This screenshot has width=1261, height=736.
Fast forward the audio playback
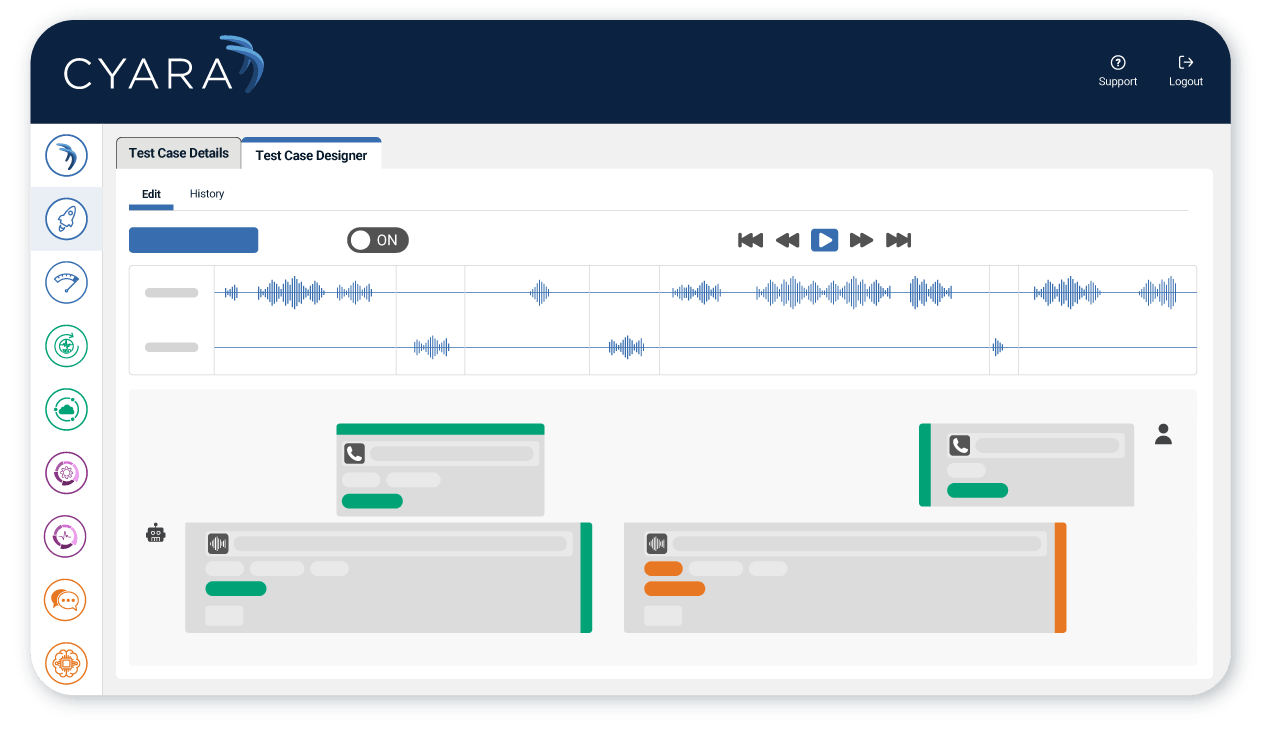coord(861,240)
